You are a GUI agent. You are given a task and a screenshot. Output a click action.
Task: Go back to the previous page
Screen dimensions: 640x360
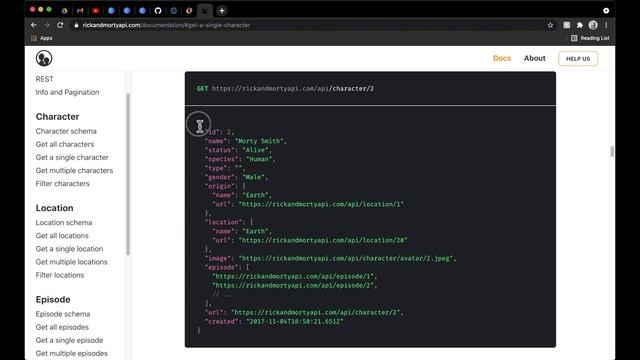34,25
